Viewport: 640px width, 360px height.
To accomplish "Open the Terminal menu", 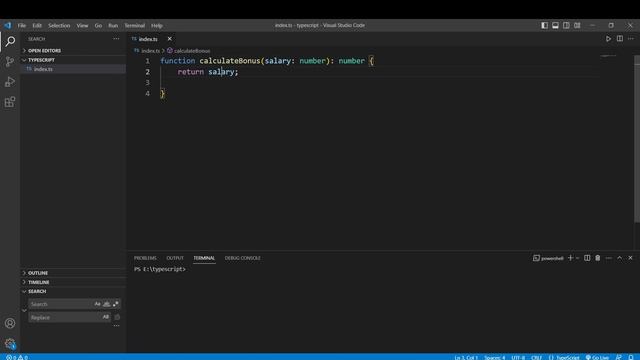I will (x=135, y=25).
